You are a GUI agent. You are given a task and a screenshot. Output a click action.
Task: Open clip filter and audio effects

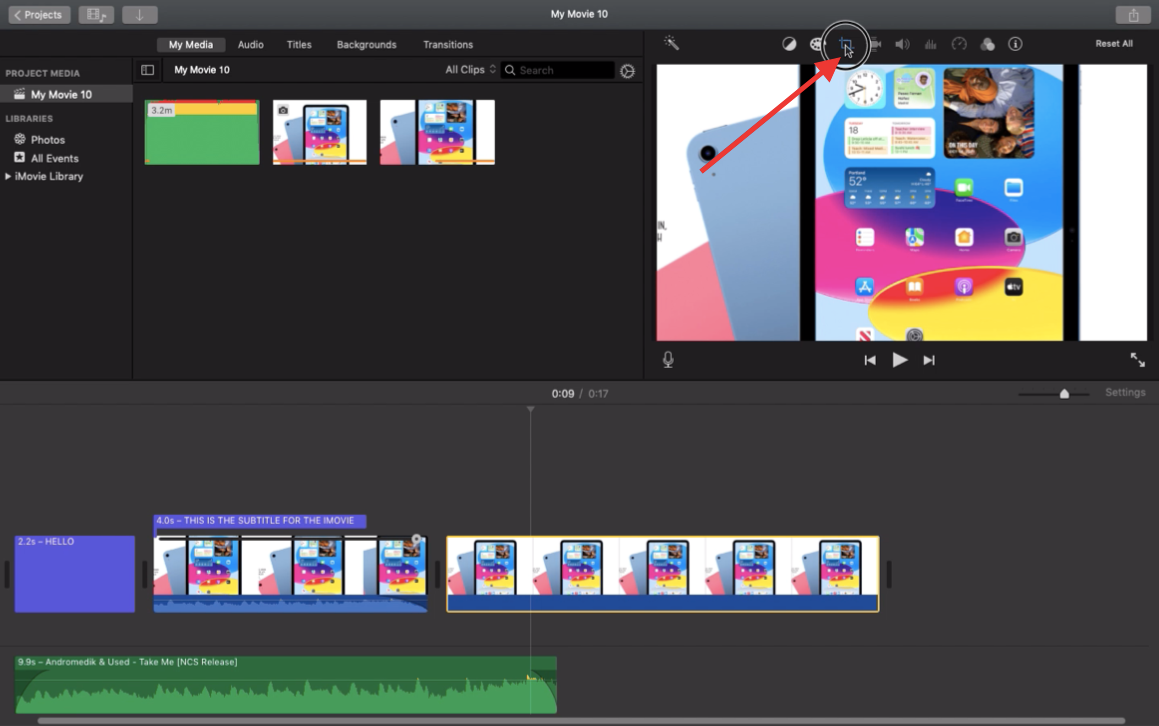987,44
